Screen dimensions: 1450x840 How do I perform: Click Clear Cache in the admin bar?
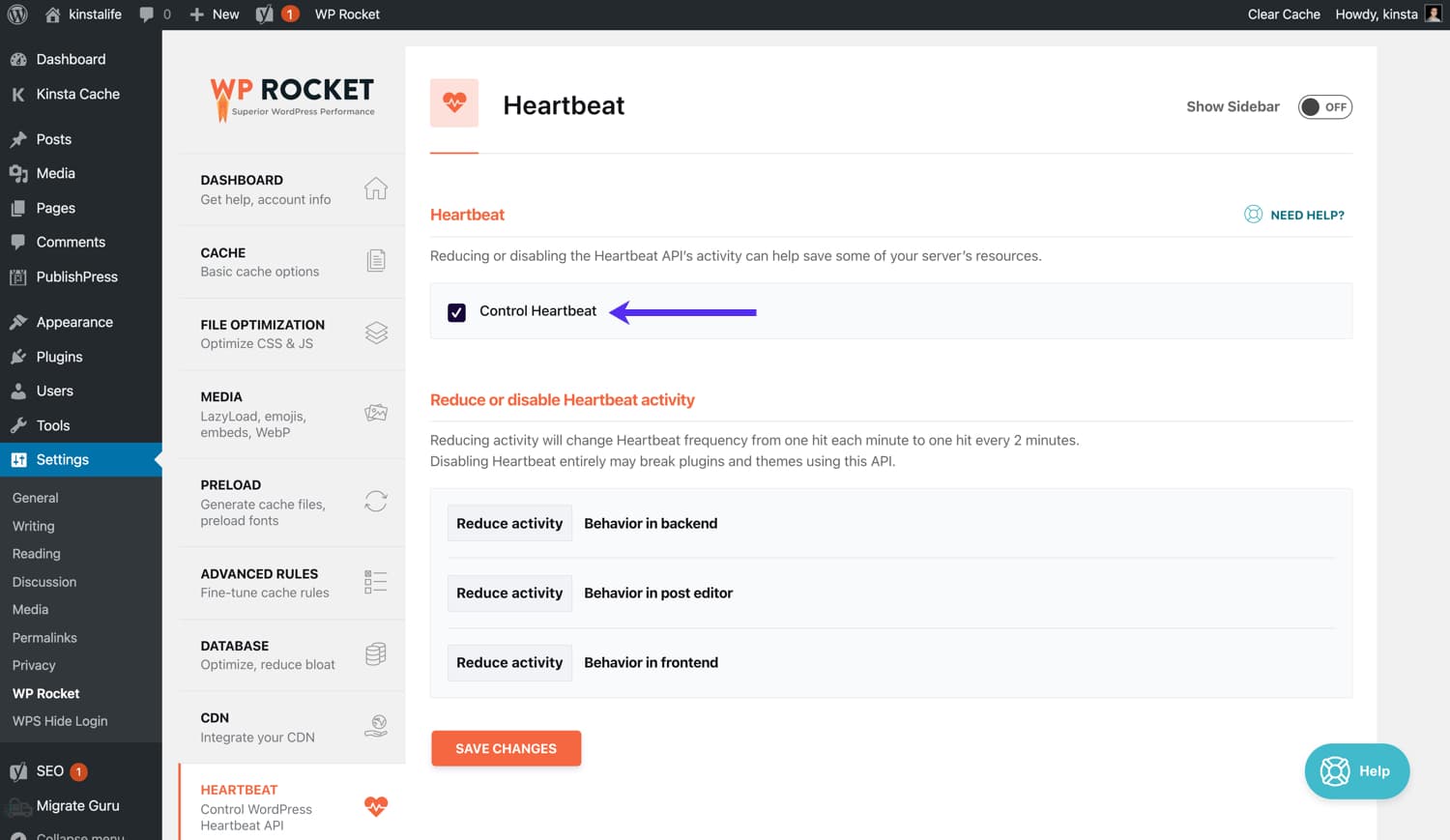click(1284, 14)
